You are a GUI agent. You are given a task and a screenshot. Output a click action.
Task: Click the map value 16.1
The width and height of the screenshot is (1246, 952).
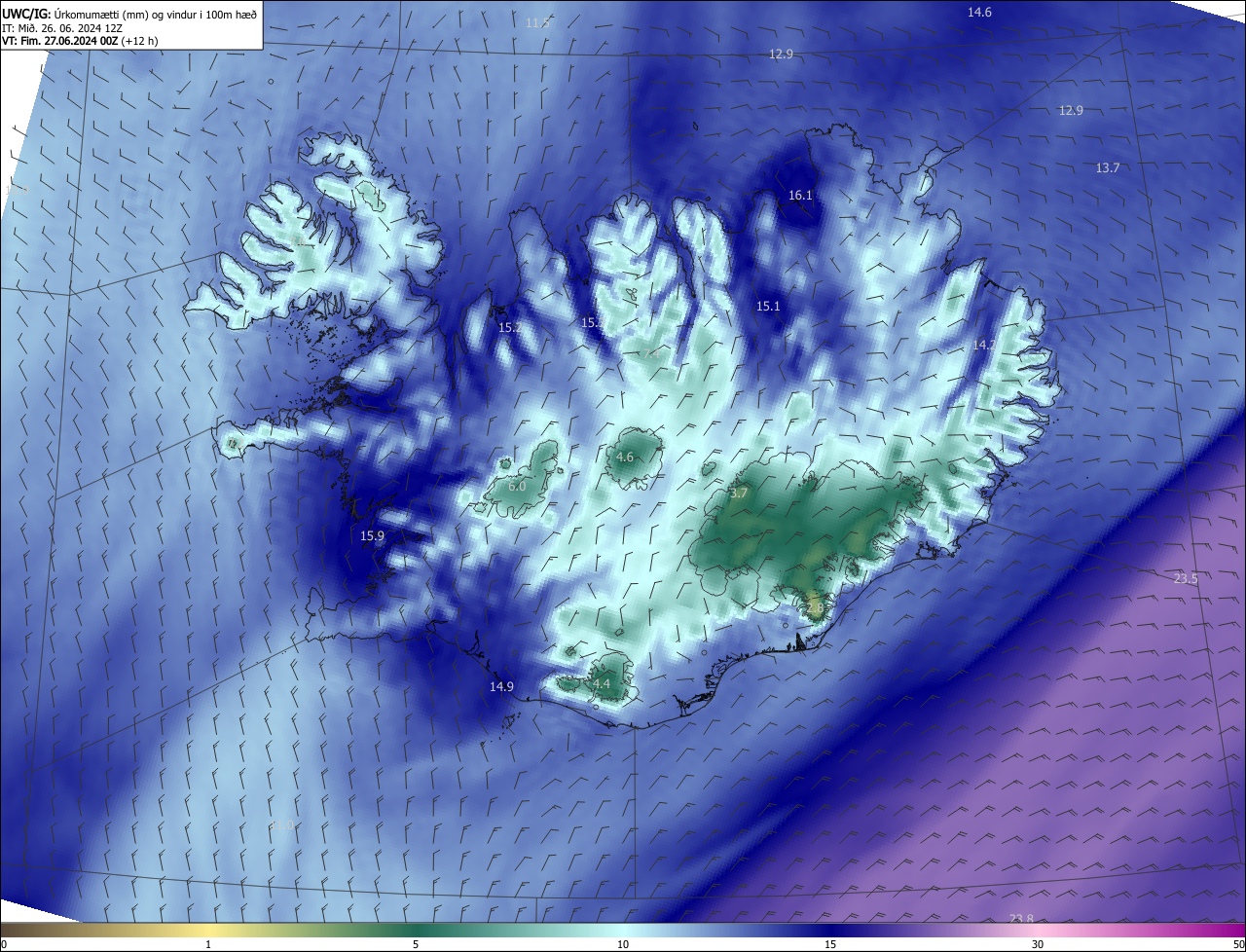tap(800, 196)
